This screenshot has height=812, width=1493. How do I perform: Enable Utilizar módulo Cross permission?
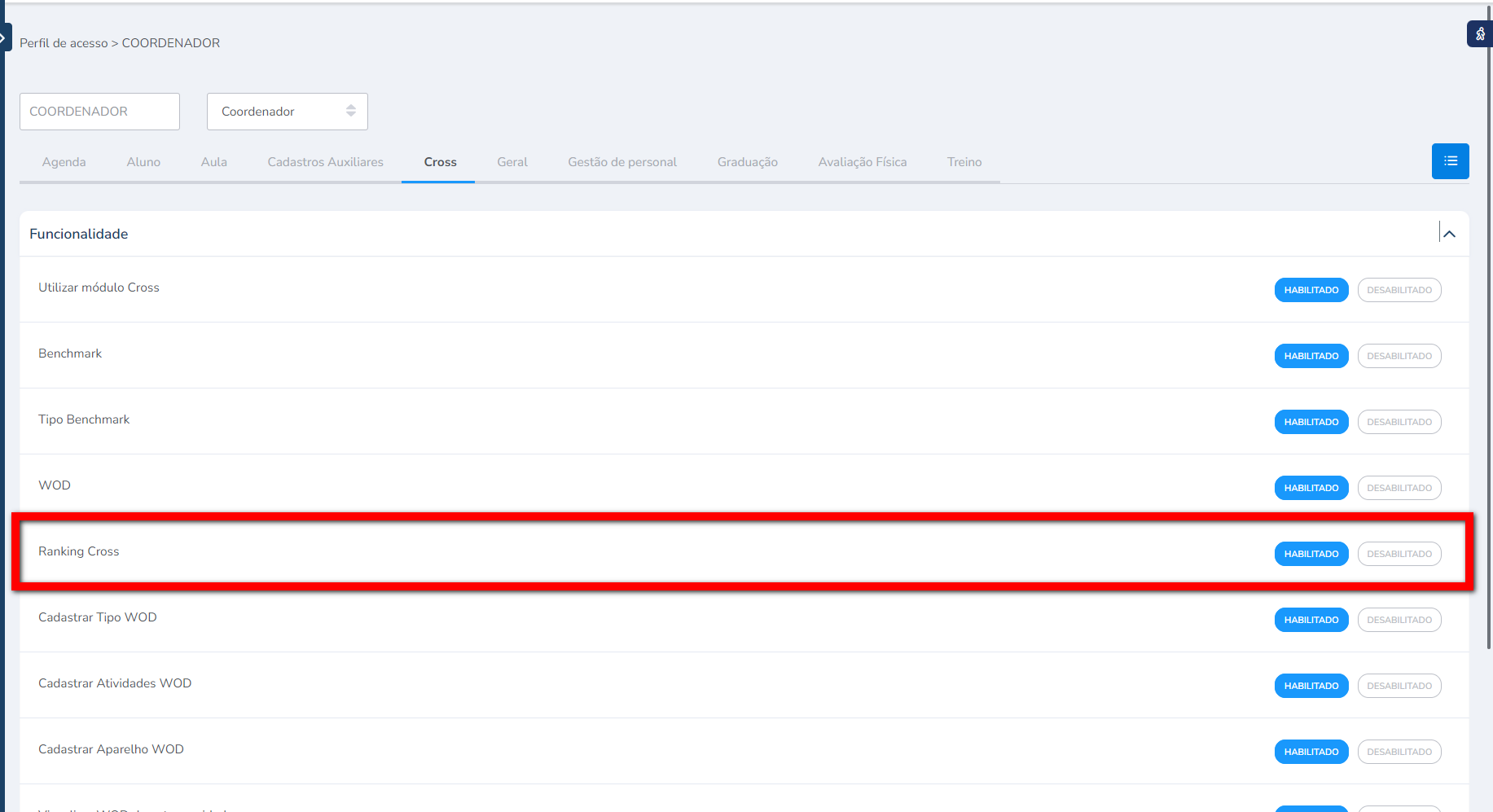click(x=1311, y=290)
